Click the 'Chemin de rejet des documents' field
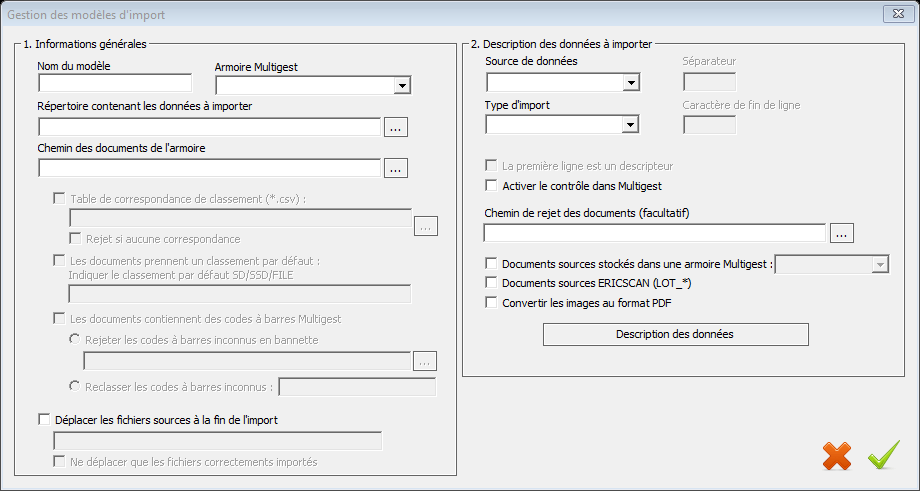Screen dimensions: 920x491 coord(654,233)
